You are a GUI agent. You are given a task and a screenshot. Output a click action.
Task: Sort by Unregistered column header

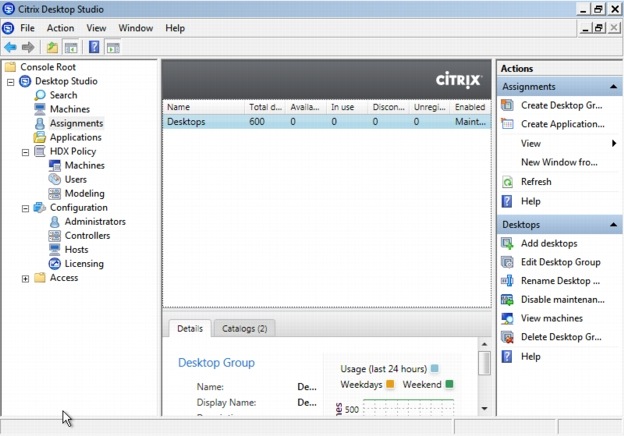click(429, 107)
